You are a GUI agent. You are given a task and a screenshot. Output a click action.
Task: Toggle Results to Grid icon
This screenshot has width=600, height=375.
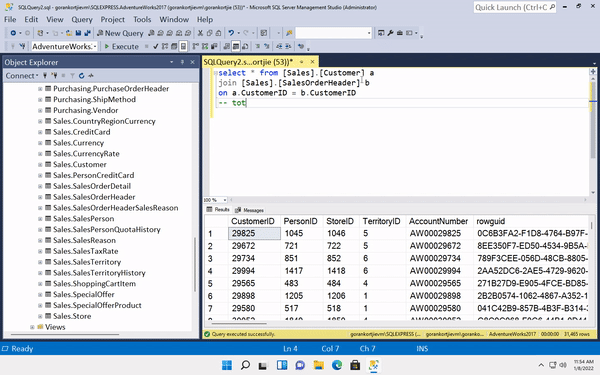click(236, 47)
